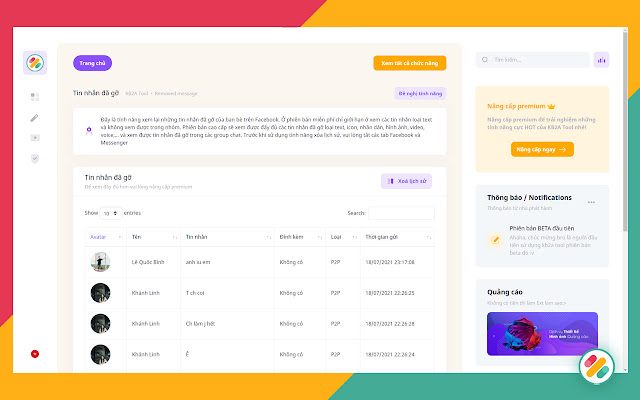Click avatar in 'Ch làm j hết' row
Image resolution: width=640 pixels, height=400 pixels.
100,323
